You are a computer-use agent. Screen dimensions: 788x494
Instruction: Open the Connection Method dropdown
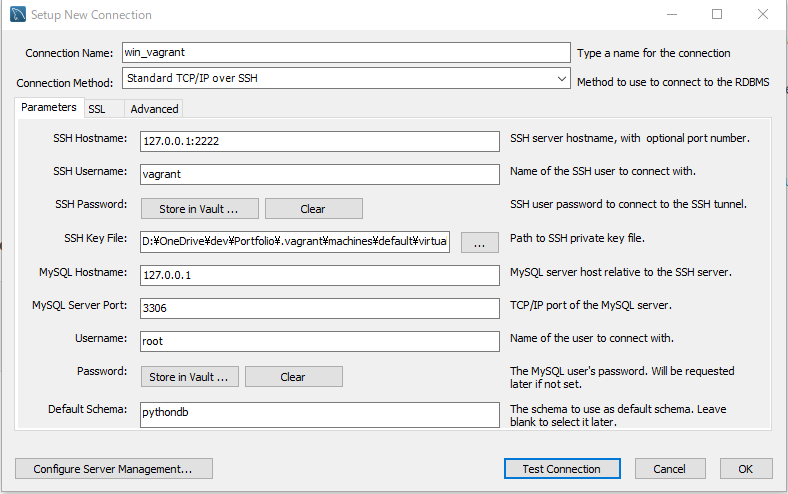[346, 78]
